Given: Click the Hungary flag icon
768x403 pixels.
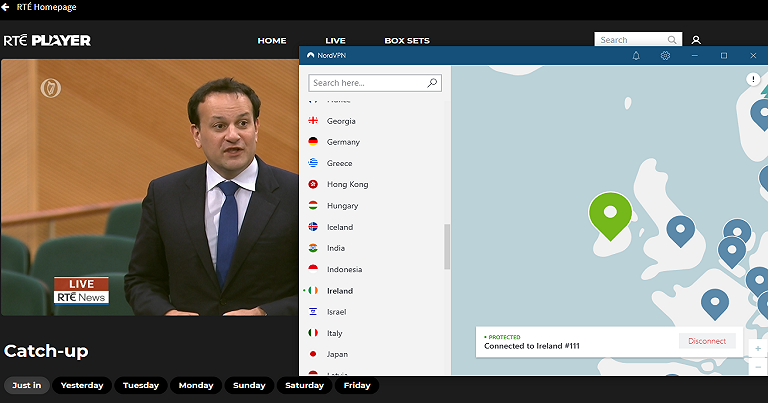Looking at the screenshot, I should click(x=313, y=205).
